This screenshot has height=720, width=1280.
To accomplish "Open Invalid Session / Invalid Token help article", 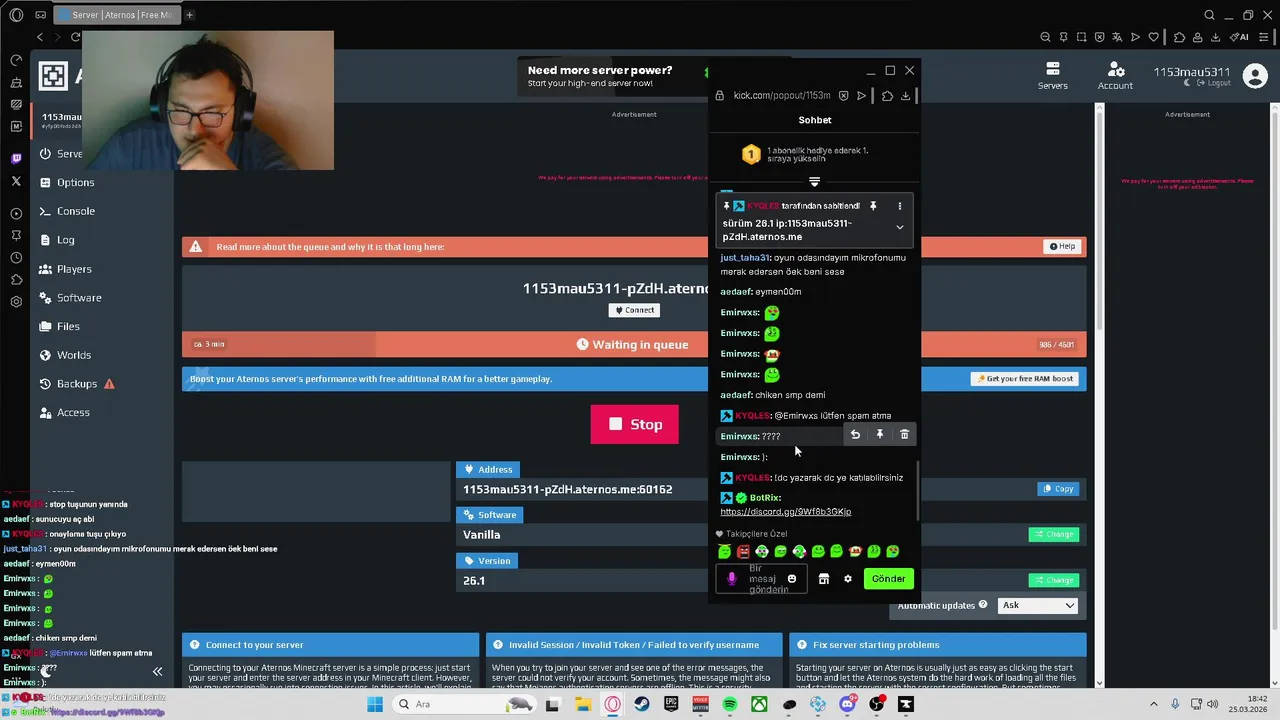I will (634, 645).
